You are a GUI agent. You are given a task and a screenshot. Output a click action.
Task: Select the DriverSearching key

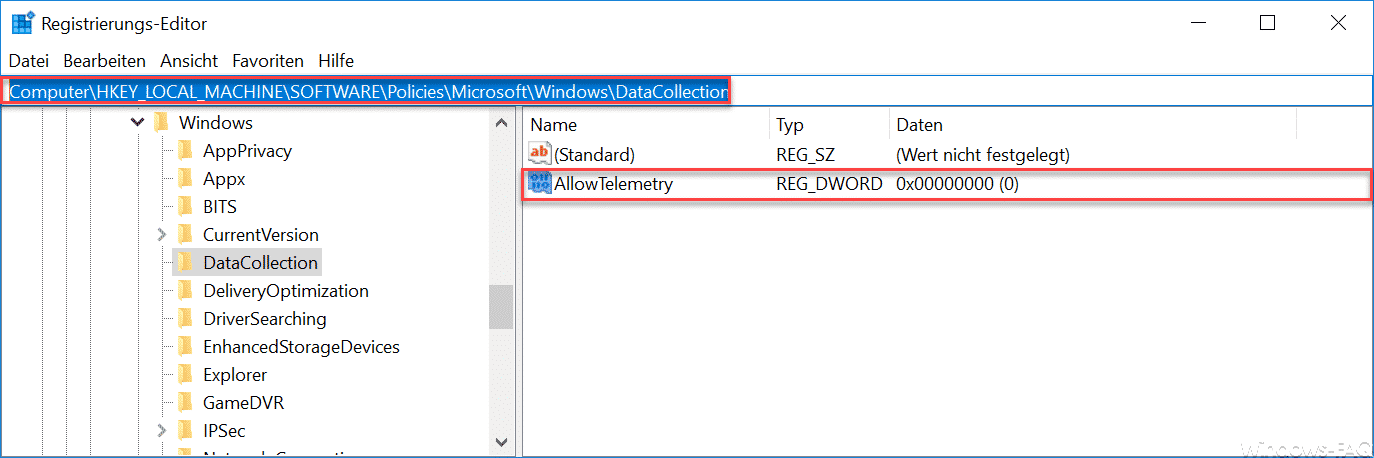264,319
